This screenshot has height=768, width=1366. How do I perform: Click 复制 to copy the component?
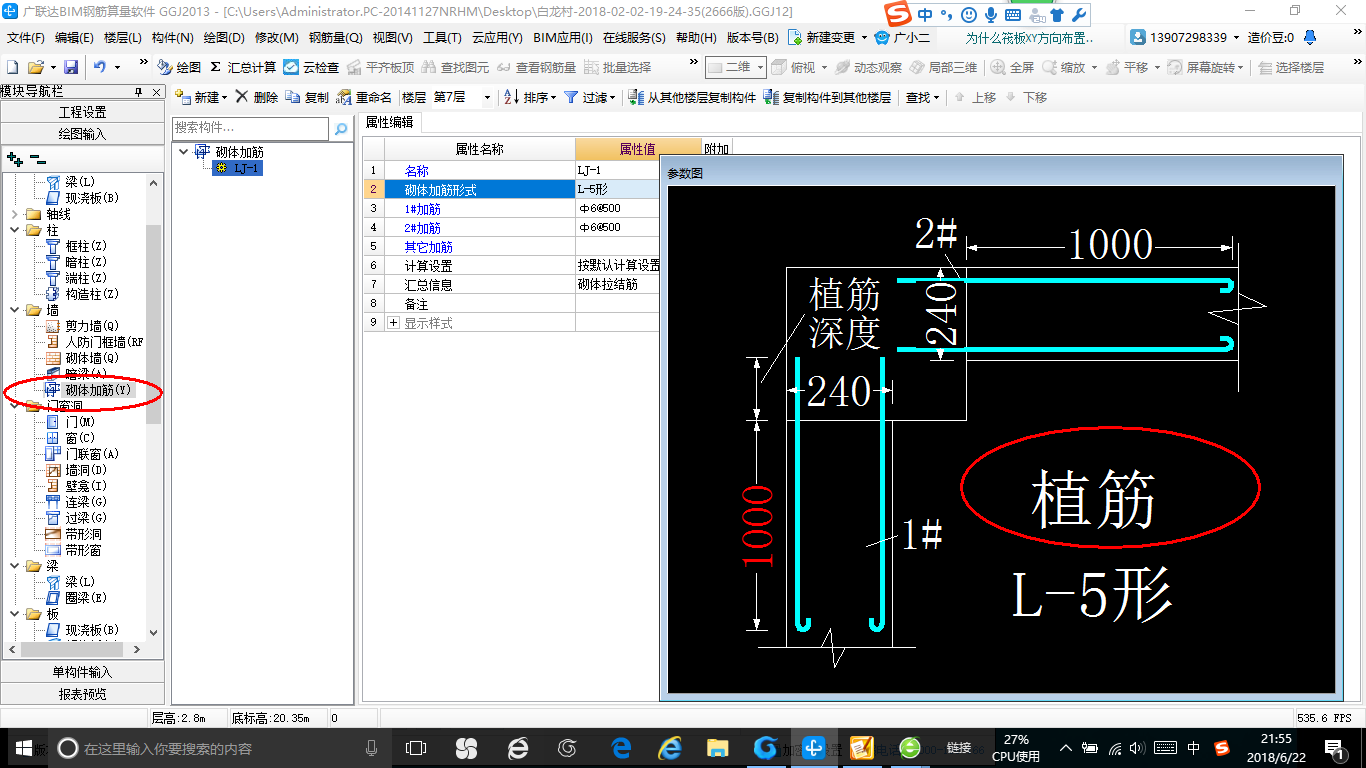[x=307, y=97]
